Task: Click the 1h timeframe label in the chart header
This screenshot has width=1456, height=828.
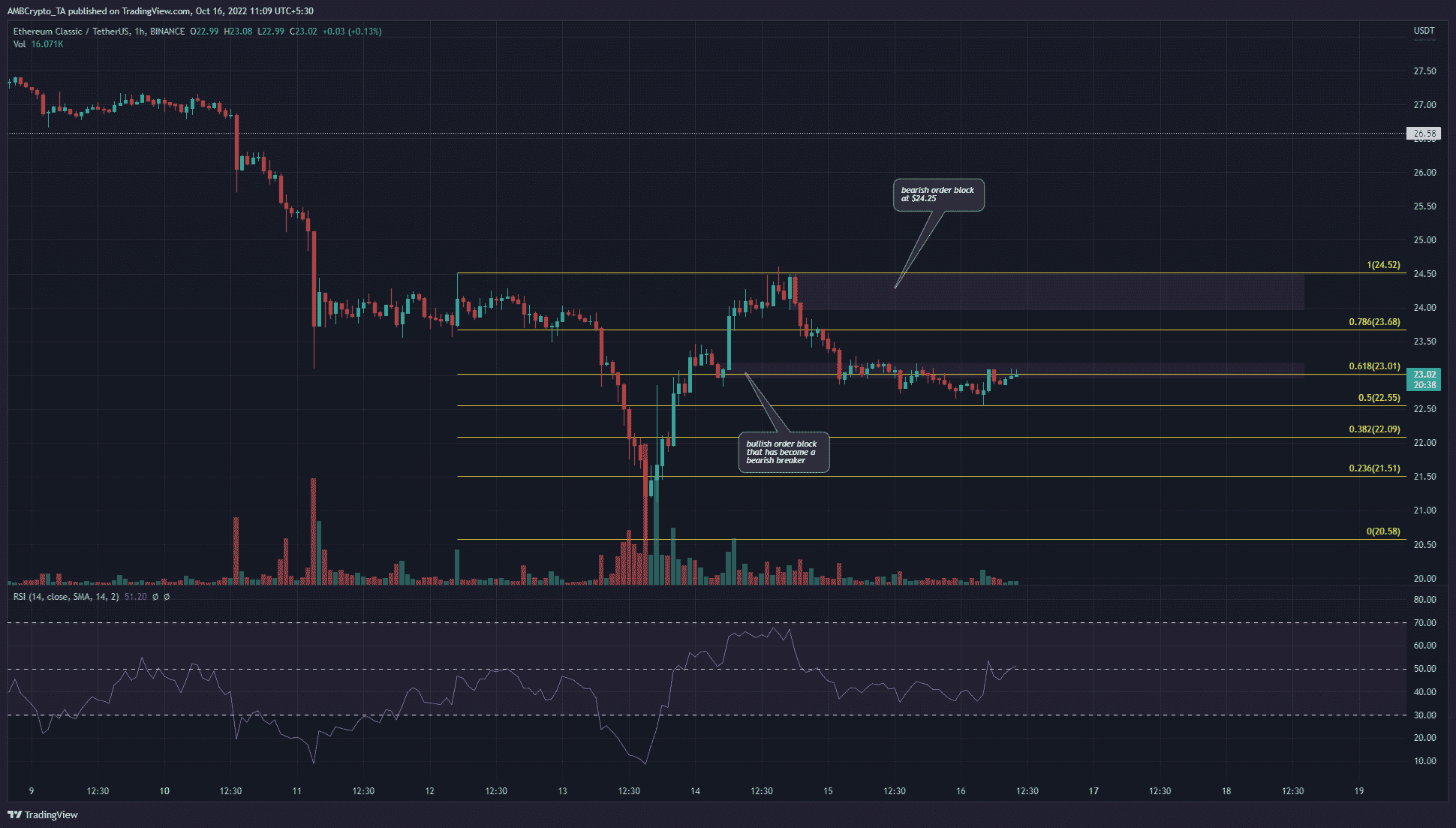Action: coord(140,32)
